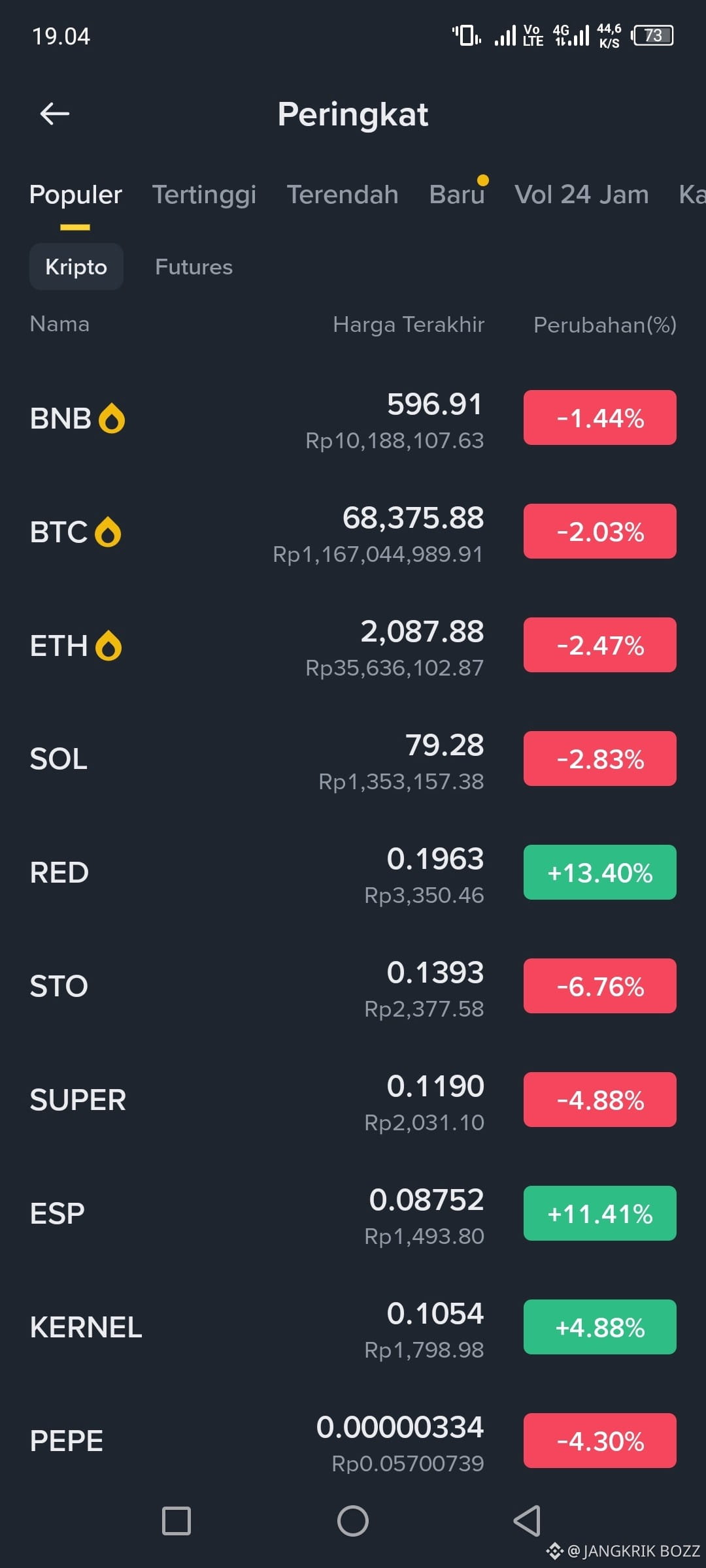This screenshot has width=706, height=1568.
Task: Tap the Android home circle button
Action: [353, 1521]
